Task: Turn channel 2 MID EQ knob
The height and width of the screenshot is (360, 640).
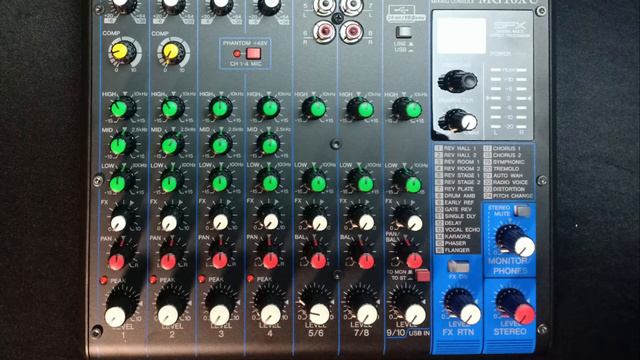Action: point(171,145)
